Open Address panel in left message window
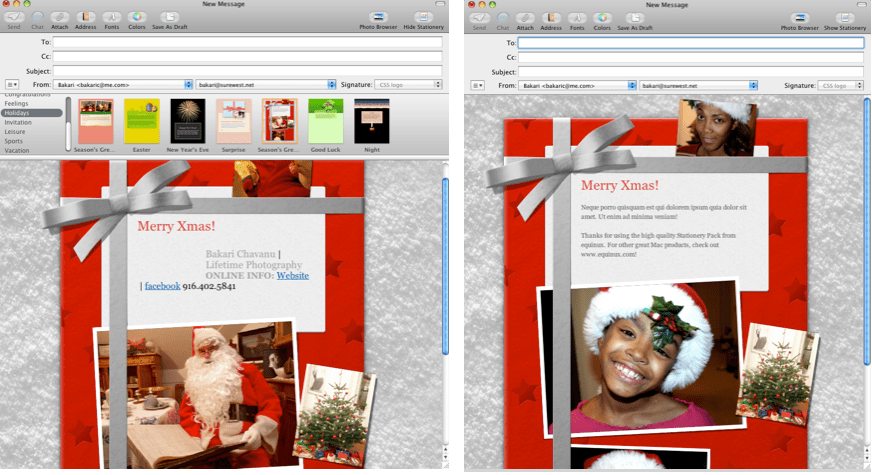The width and height of the screenshot is (872, 475). pos(86,19)
